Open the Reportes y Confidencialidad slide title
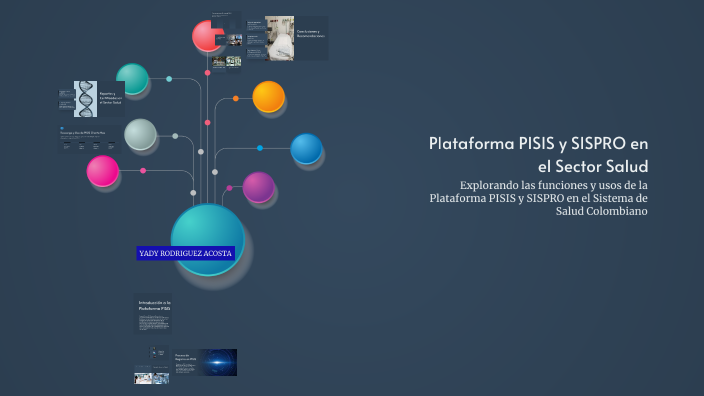The height and width of the screenshot is (396, 704). coord(110,99)
